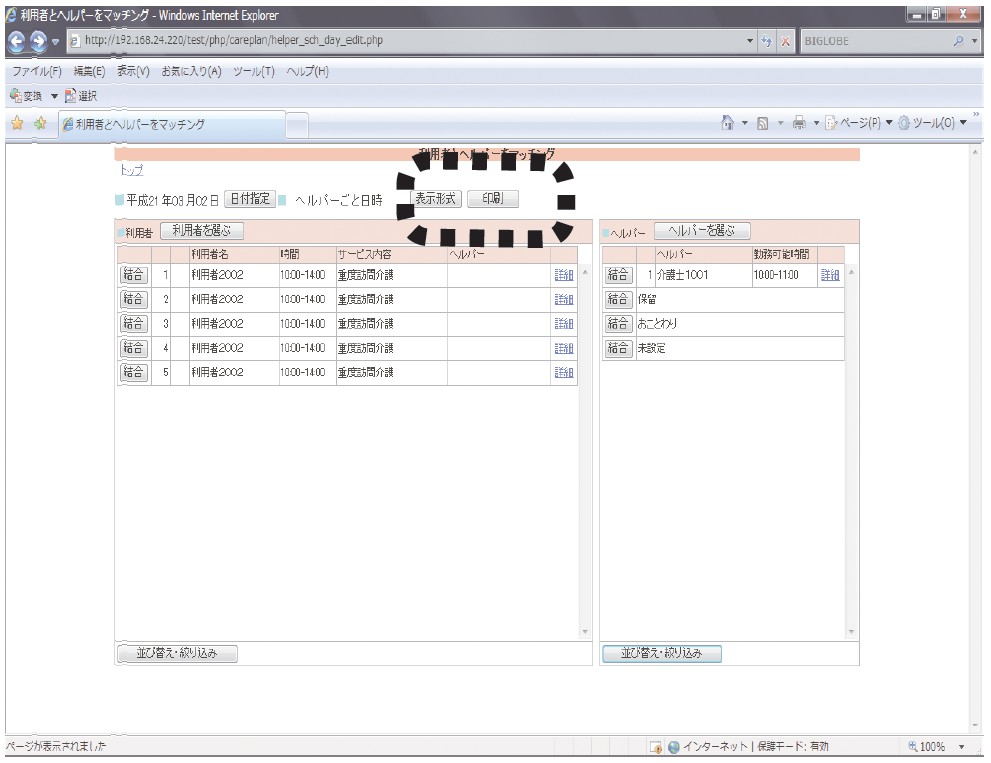Go forward with the browser Forward arrow
This screenshot has height=763, width=991.
(x=39, y=42)
